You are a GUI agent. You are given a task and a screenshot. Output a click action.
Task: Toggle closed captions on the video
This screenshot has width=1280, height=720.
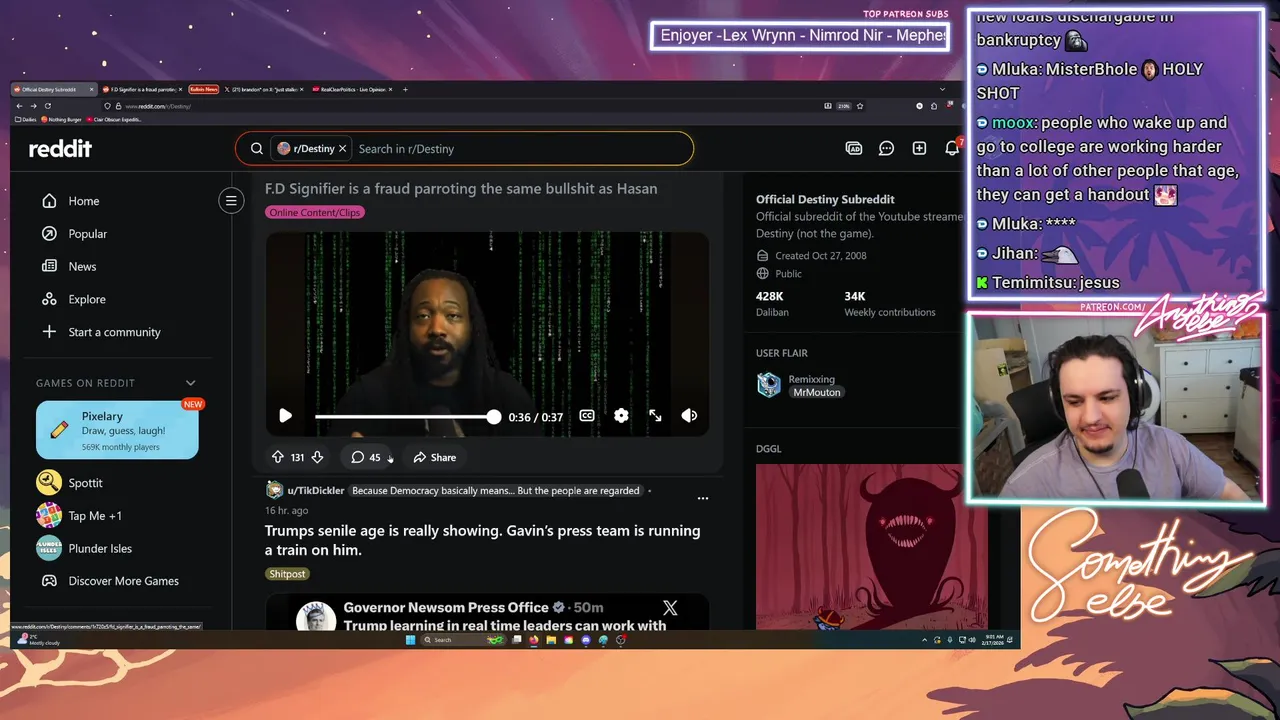(x=587, y=416)
